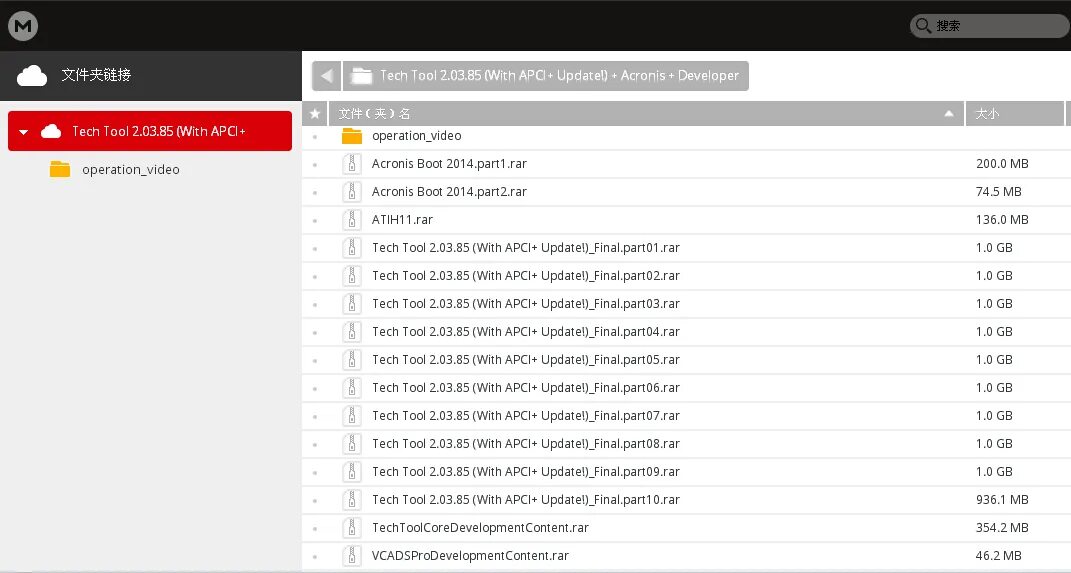Favorite dot for Final.part05.rar row
Image resolution: width=1071 pixels, height=573 pixels.
coord(315,361)
